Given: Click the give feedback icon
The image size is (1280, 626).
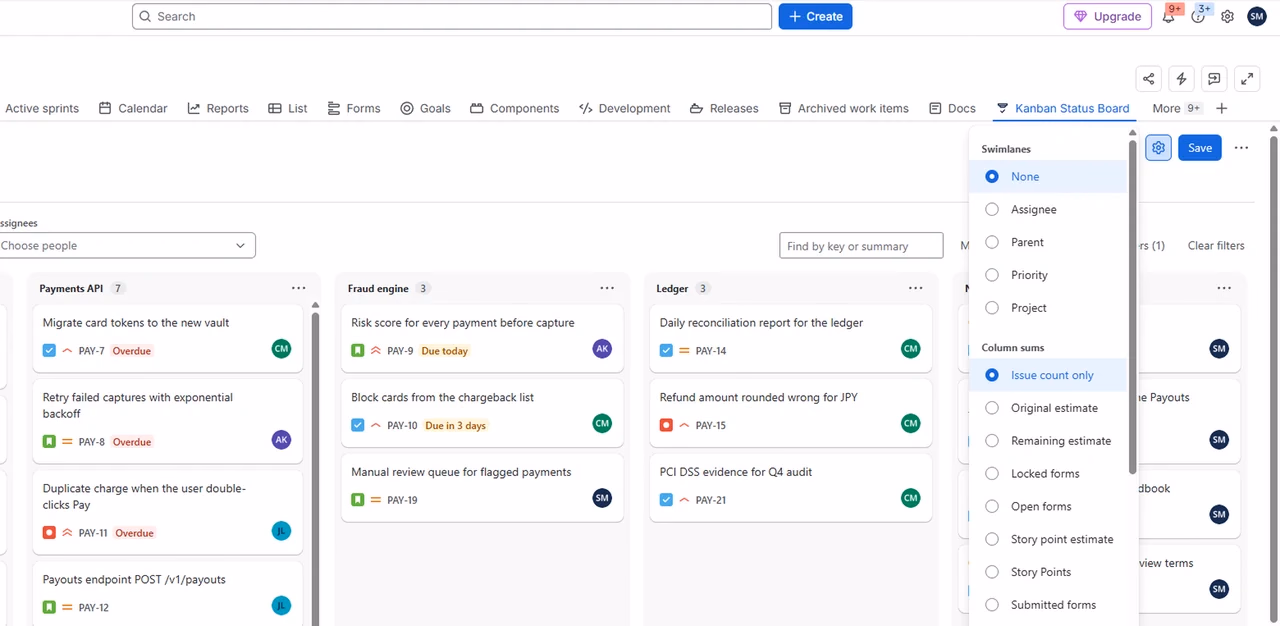Looking at the screenshot, I should coord(1214,79).
